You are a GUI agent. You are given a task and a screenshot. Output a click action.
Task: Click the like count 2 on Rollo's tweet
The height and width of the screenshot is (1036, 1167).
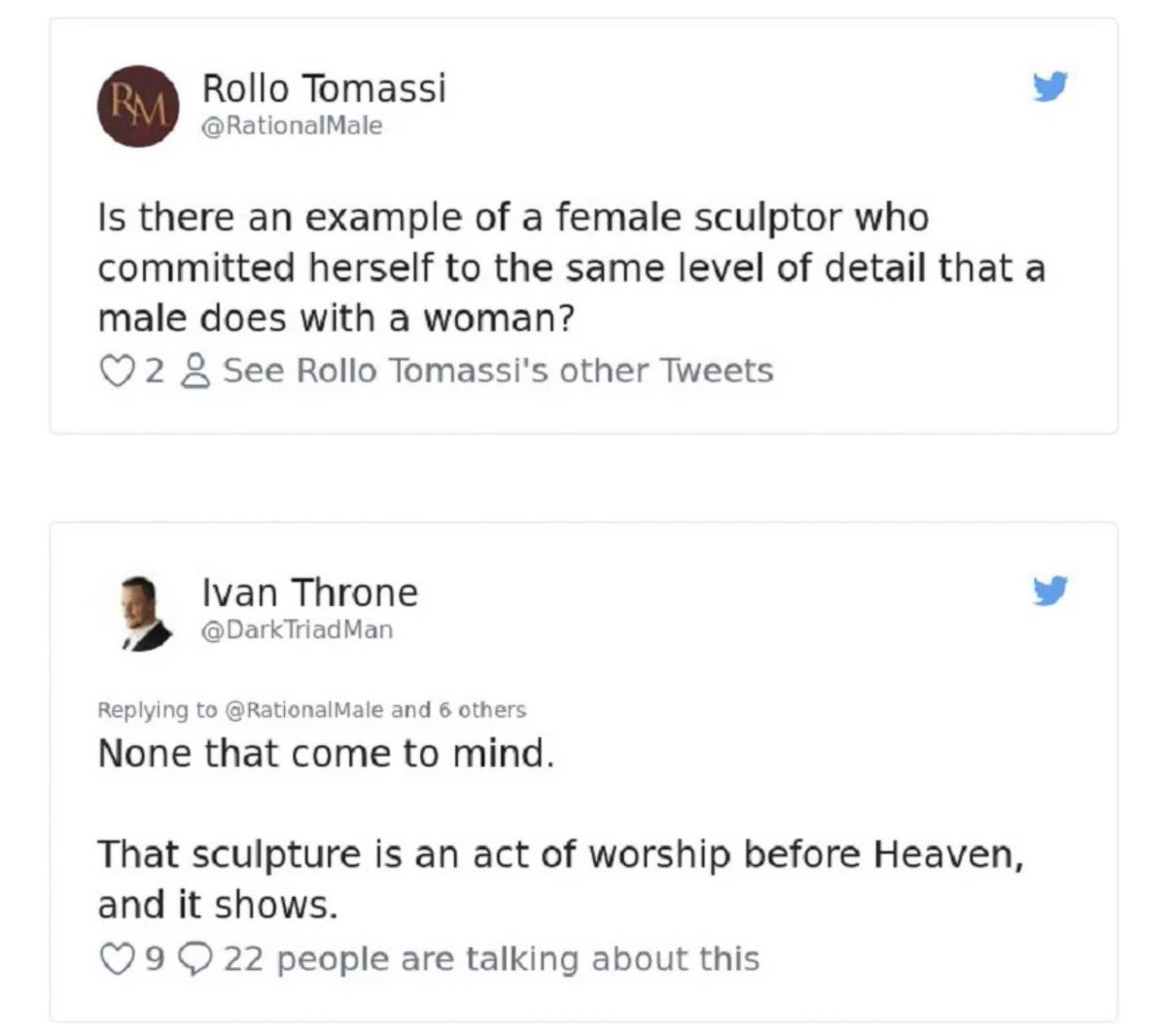click(x=155, y=371)
